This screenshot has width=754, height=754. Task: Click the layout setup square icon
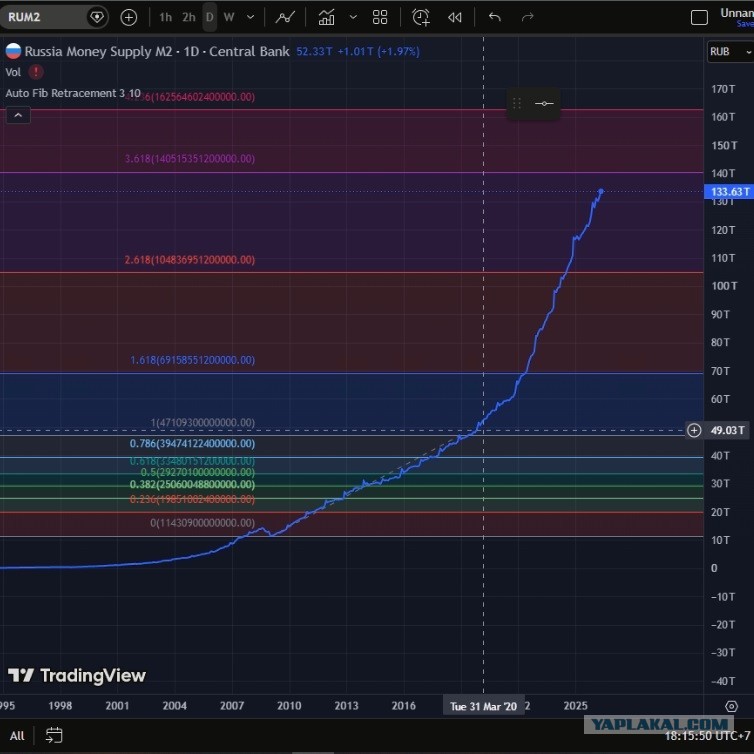coord(699,18)
